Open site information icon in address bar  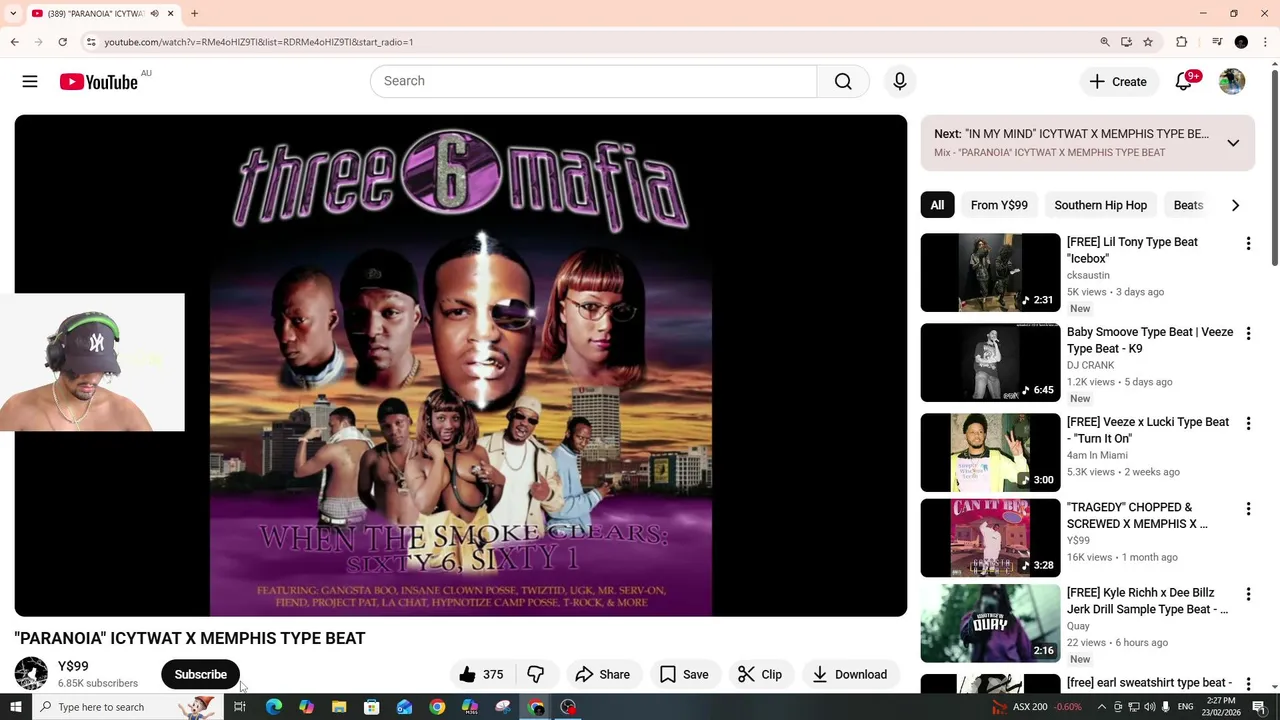tap(91, 42)
